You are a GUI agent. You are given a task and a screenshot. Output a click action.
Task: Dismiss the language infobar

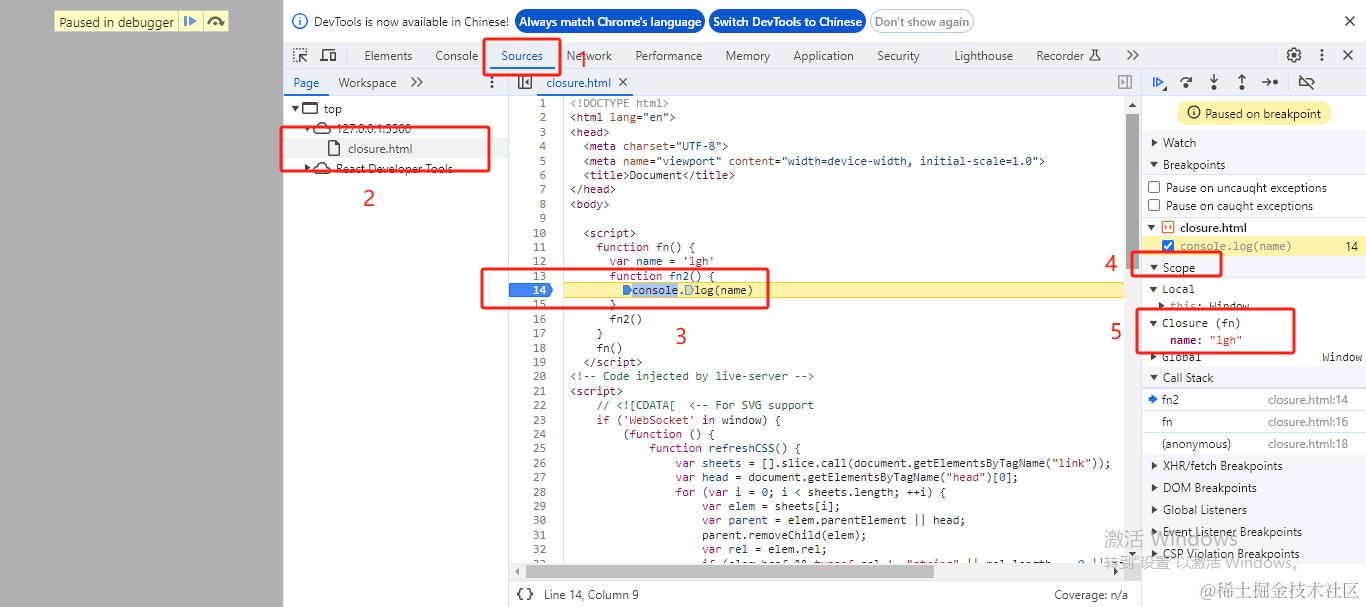coord(1349,21)
